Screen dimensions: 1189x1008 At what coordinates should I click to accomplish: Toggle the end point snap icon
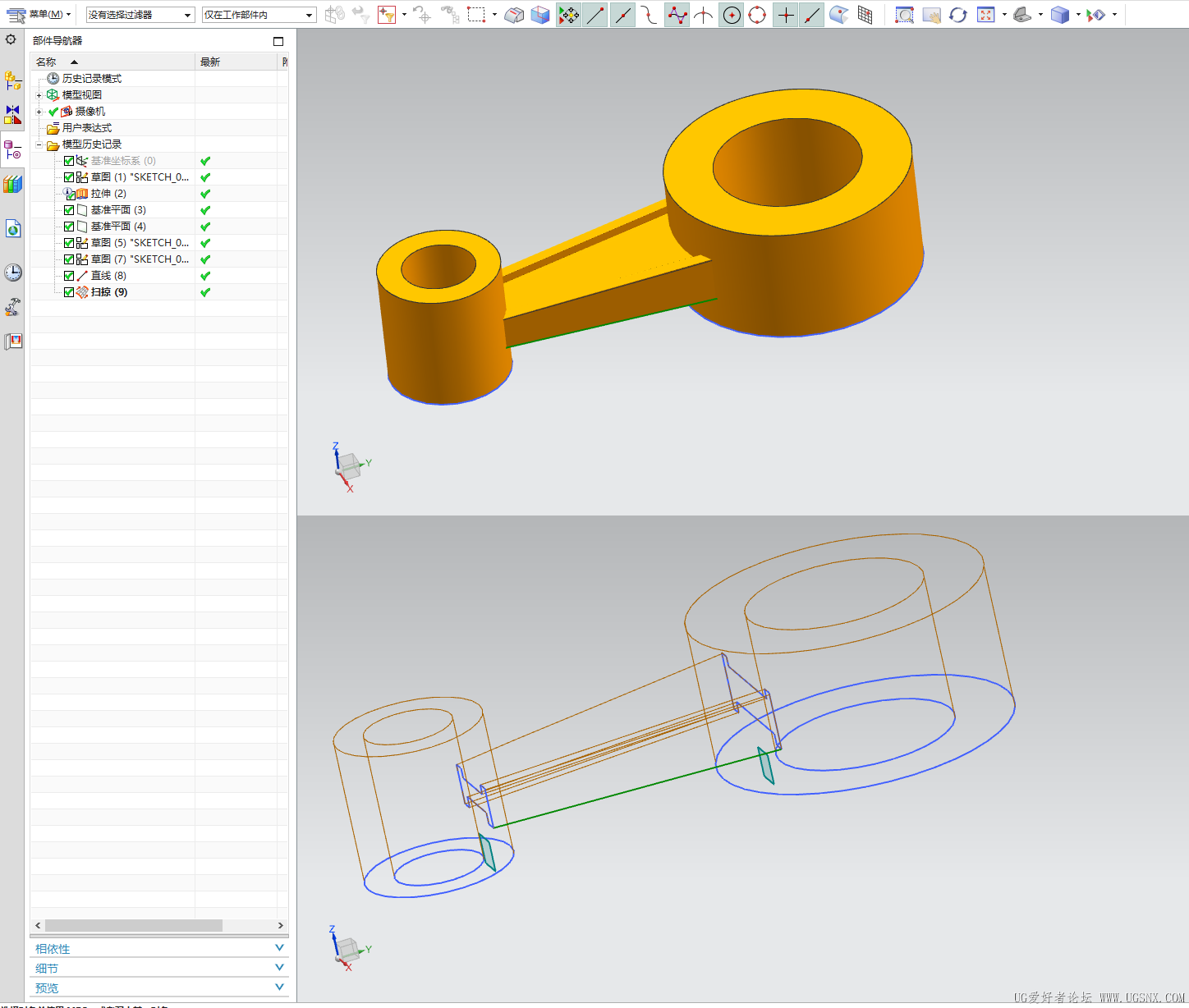tap(595, 15)
